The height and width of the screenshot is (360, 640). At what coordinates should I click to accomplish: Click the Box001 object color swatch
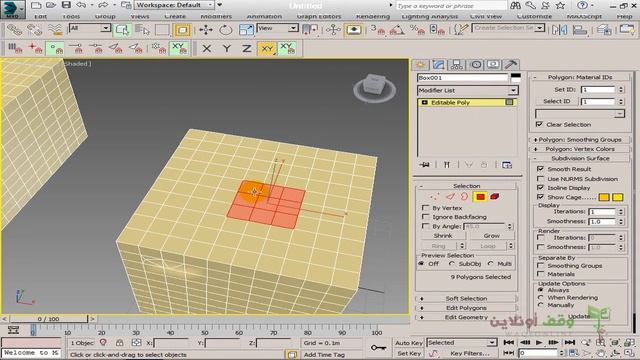516,78
